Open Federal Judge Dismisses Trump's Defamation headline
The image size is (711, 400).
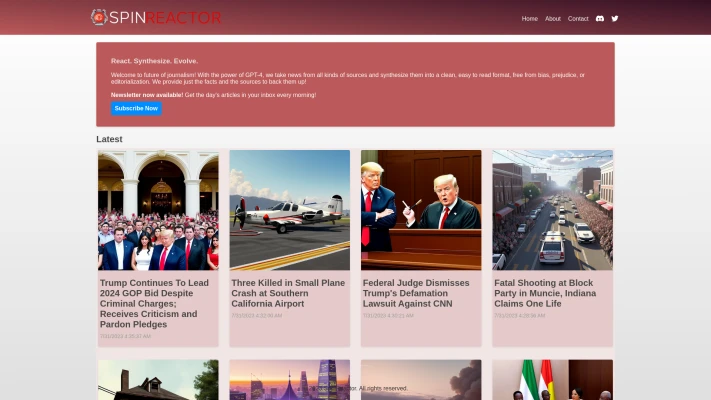[x=416, y=293]
